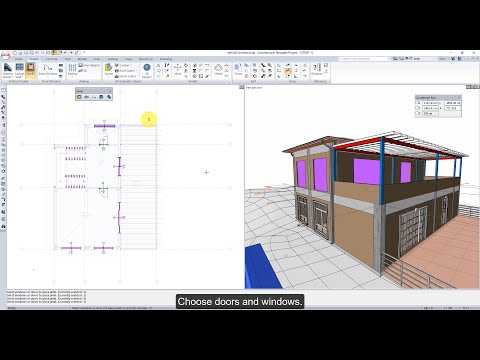Click the rotate icon beside Move tool
480x360 pixels.
tap(186, 65)
